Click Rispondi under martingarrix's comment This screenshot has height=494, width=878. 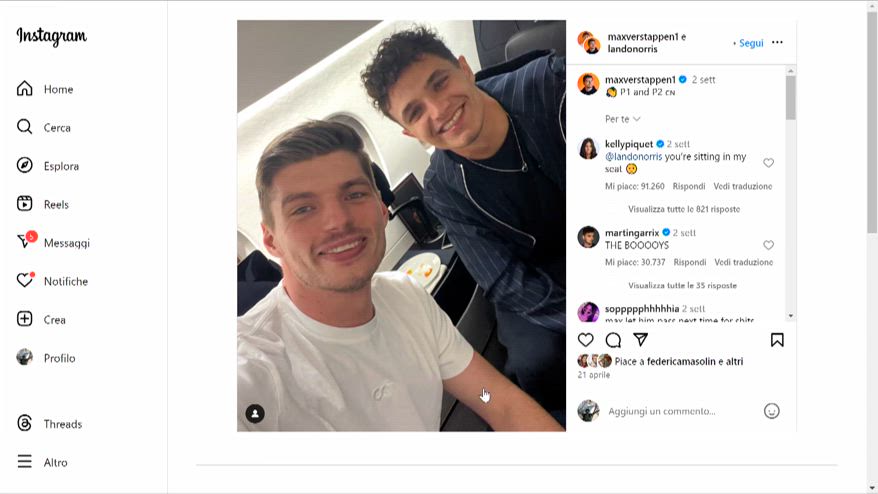point(690,262)
